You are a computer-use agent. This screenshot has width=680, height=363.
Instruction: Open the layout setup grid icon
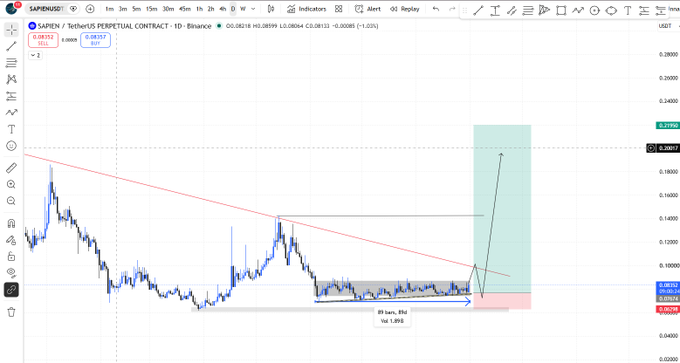coord(339,9)
